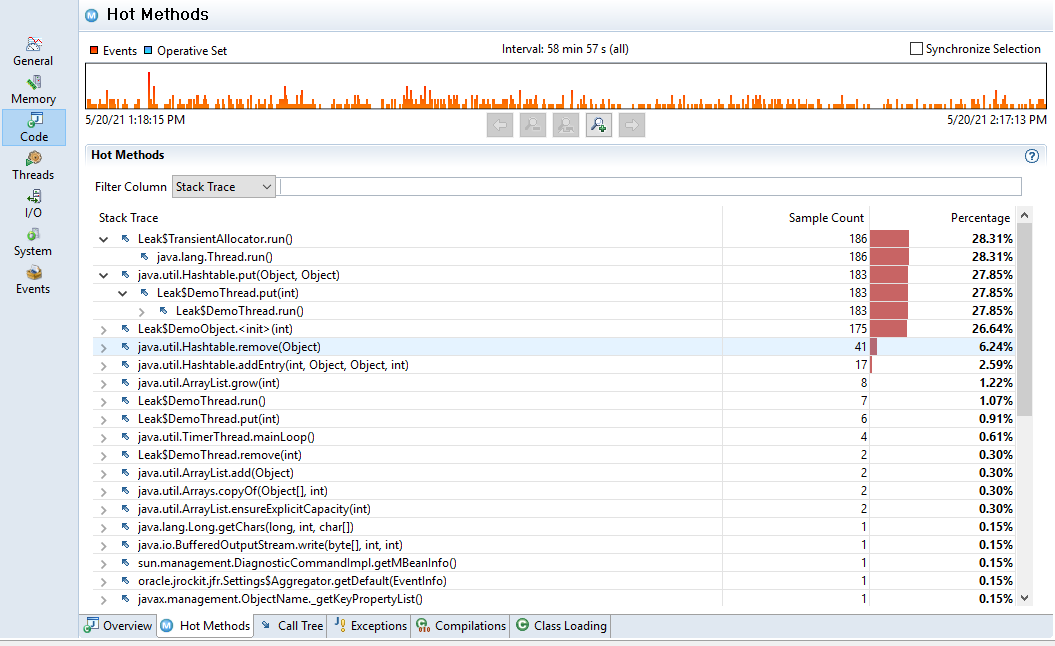Switch to the Overview tab

tap(118, 626)
